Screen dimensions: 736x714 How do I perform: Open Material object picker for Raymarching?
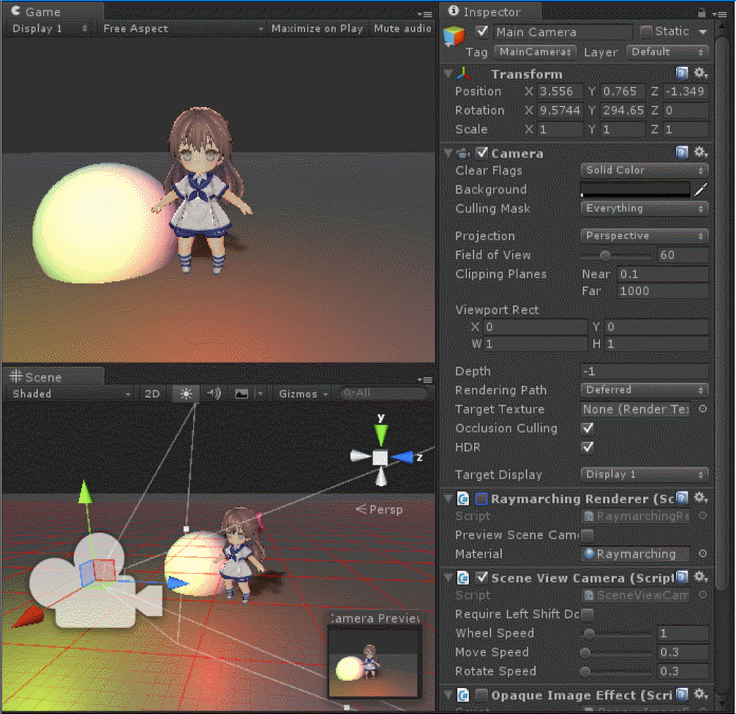click(x=703, y=553)
